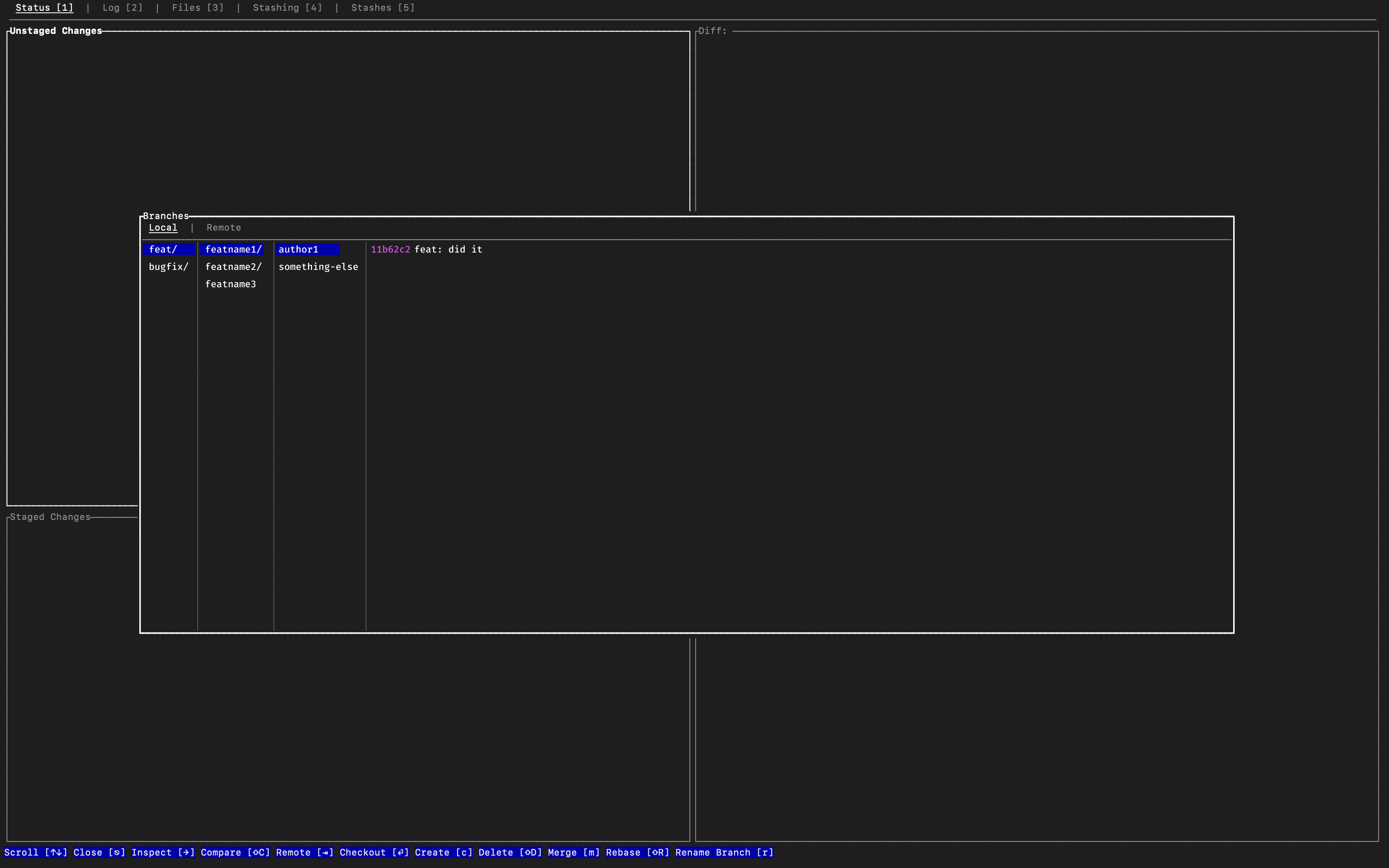The height and width of the screenshot is (868, 1389).
Task: Expand the featname2/ branch folder
Action: point(233,267)
